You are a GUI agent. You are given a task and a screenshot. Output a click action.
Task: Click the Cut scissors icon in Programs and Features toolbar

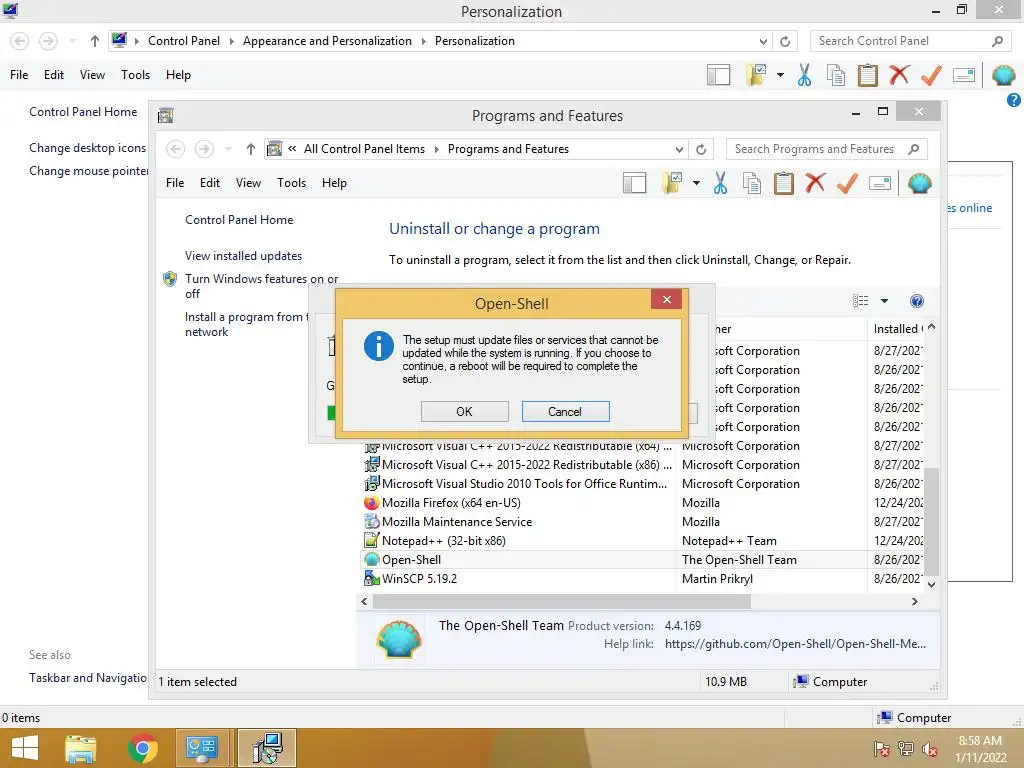[x=720, y=184]
